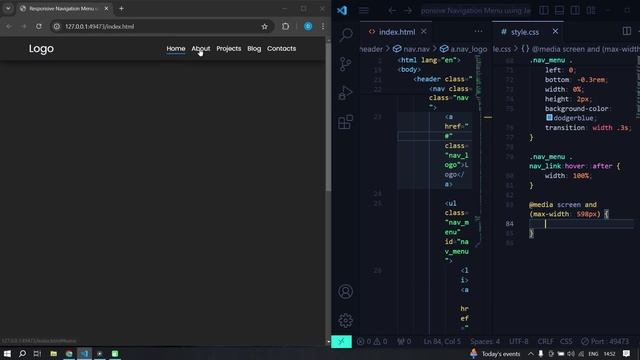640x360 pixels.
Task: Reload the browser page
Action: [38, 27]
